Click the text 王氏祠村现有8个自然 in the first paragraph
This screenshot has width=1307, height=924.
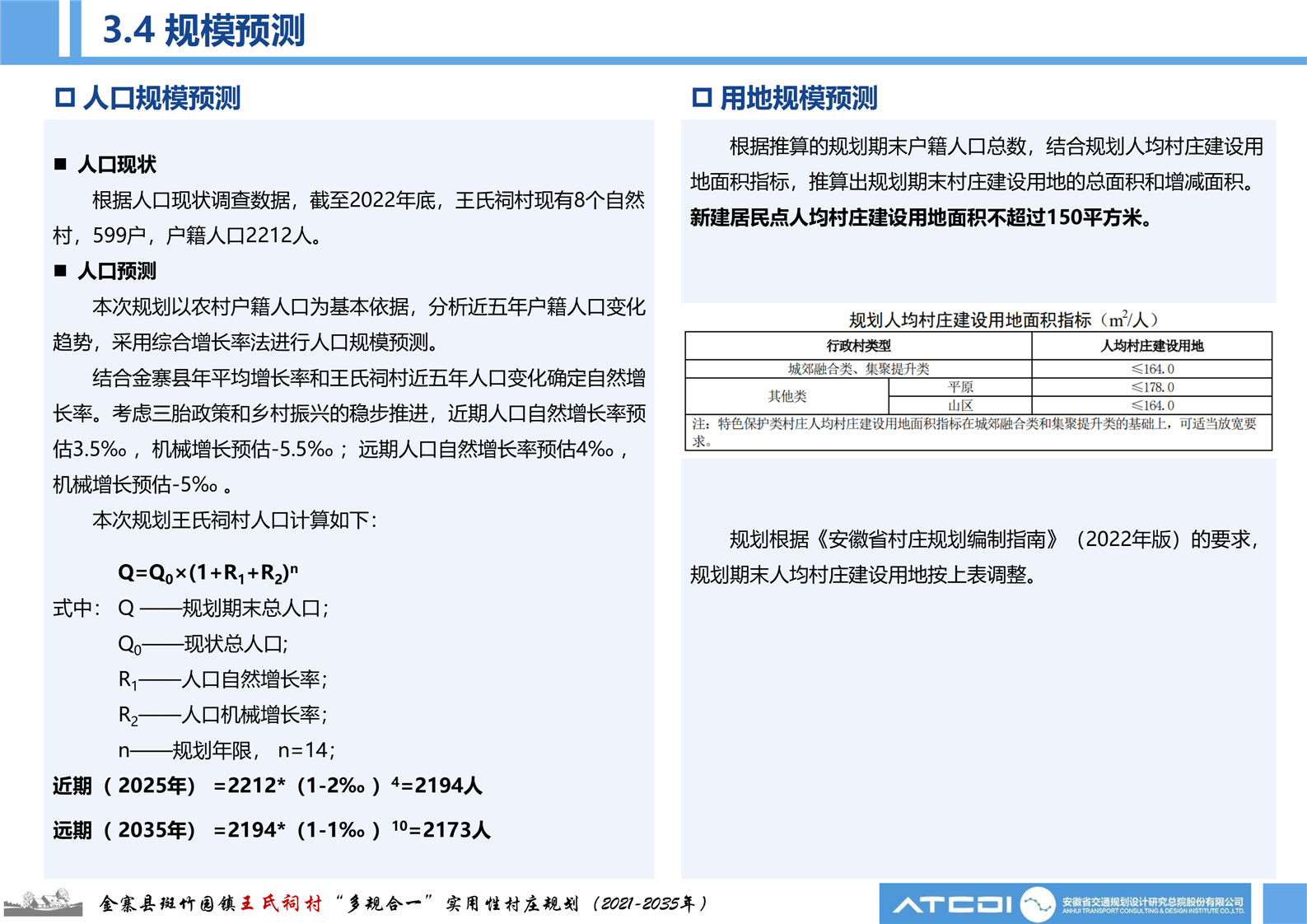[x=550, y=200]
